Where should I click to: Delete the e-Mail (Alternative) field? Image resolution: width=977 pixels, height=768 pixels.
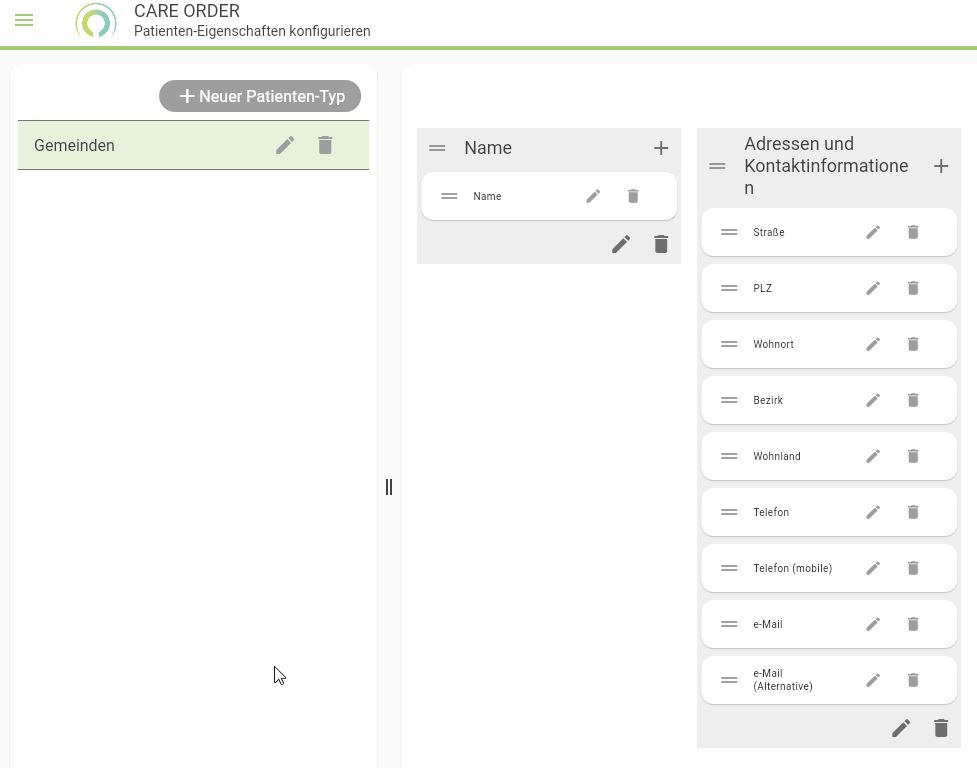(913, 680)
